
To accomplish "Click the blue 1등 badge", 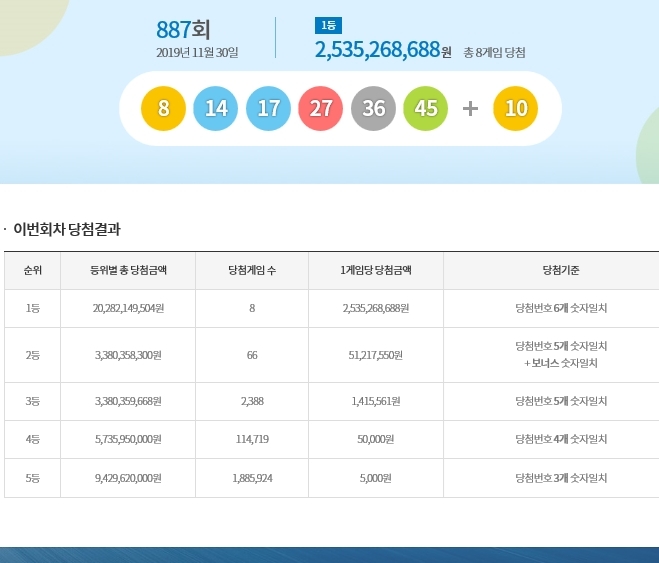I will (327, 25).
